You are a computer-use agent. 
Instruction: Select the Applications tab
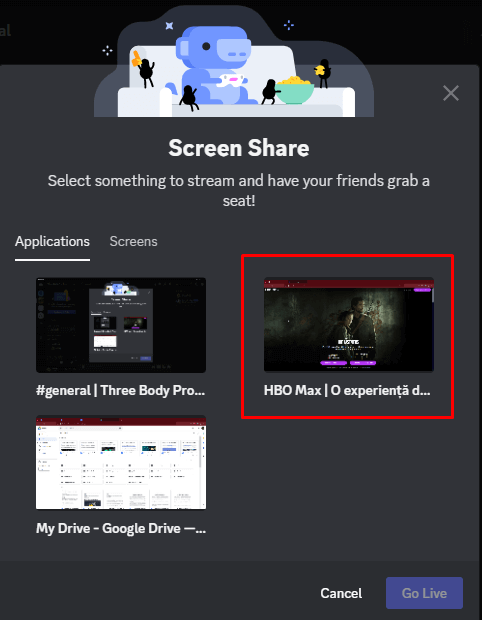[x=52, y=241]
